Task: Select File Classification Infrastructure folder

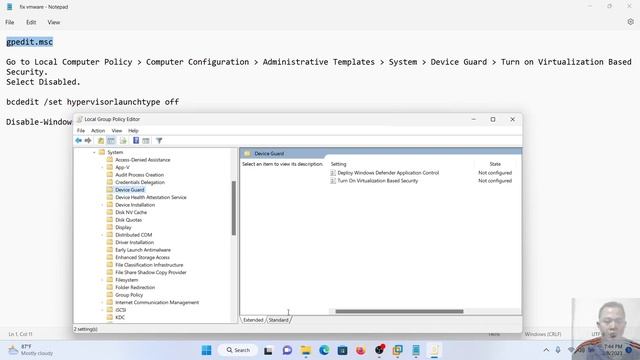Action: pos(149,265)
